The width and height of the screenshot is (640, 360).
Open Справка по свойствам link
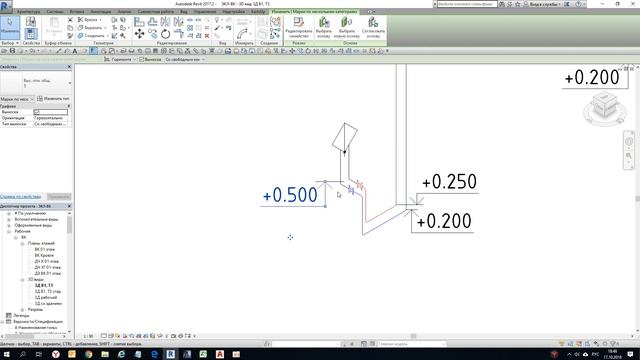21,197
